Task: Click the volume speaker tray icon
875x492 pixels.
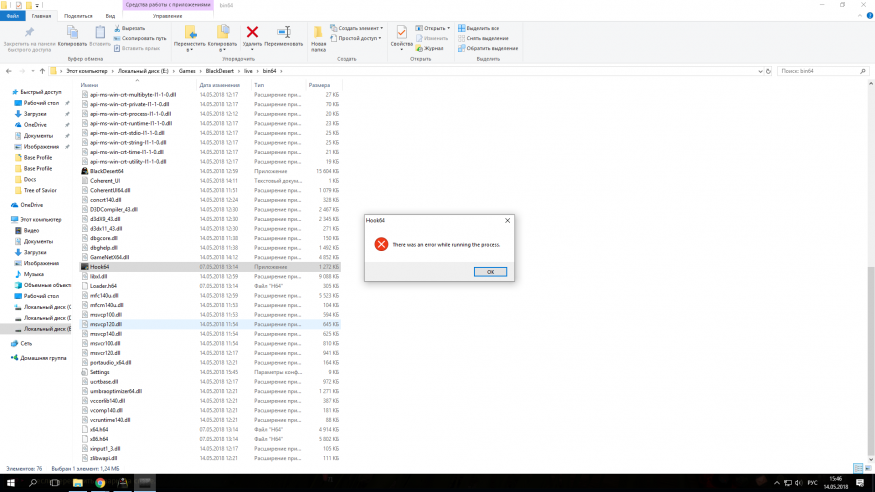Action: 799,483
